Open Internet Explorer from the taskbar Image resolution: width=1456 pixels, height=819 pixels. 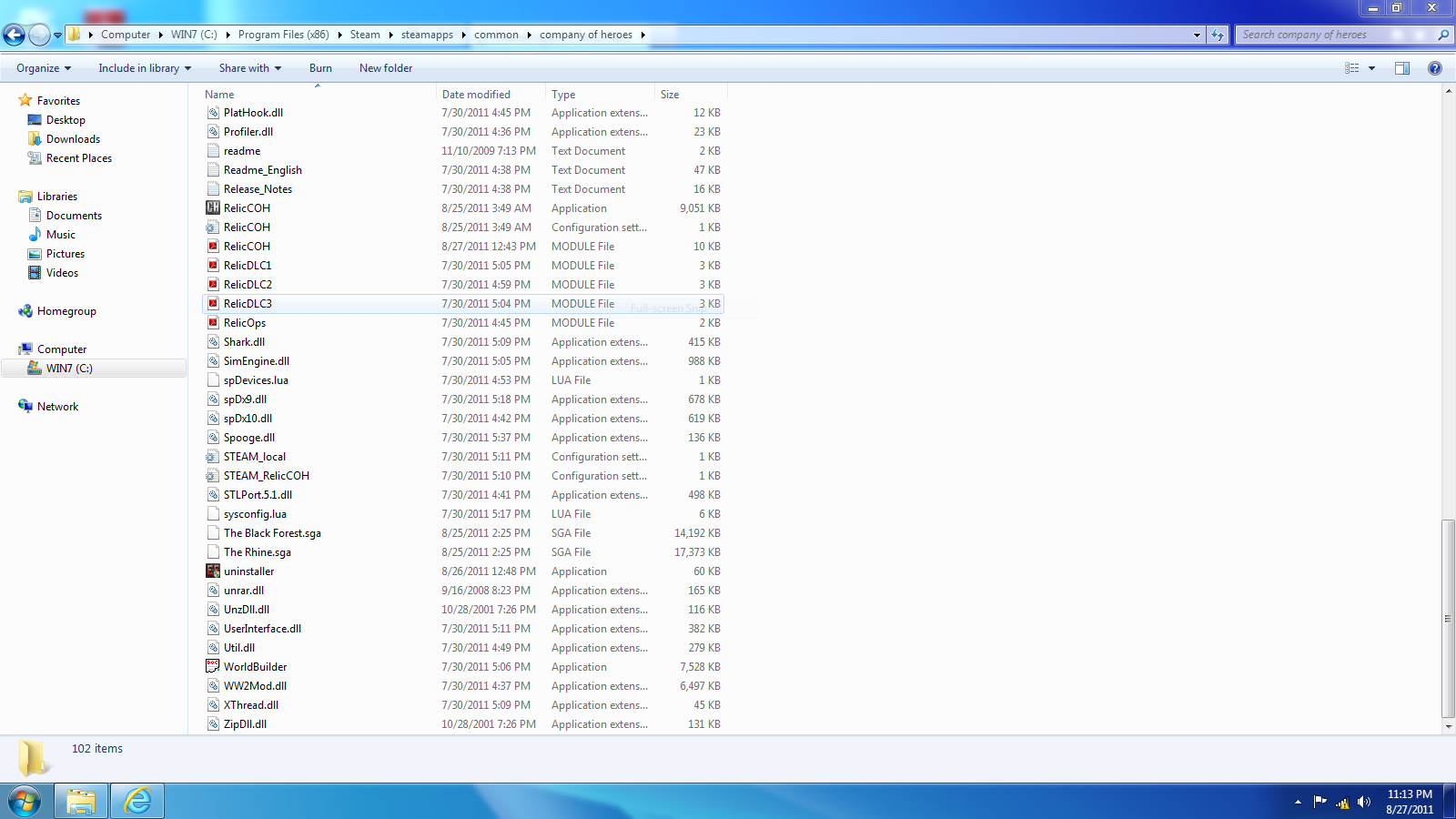(x=137, y=802)
